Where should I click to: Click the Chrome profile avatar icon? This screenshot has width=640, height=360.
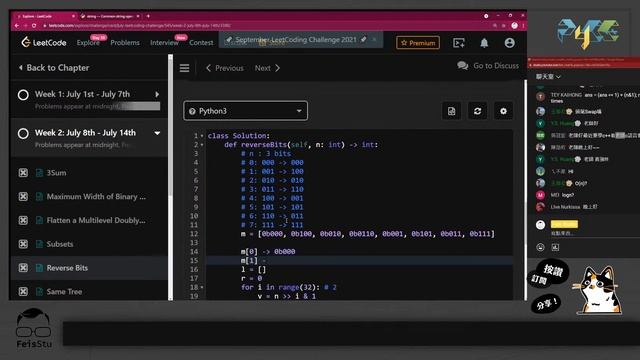[x=514, y=25]
